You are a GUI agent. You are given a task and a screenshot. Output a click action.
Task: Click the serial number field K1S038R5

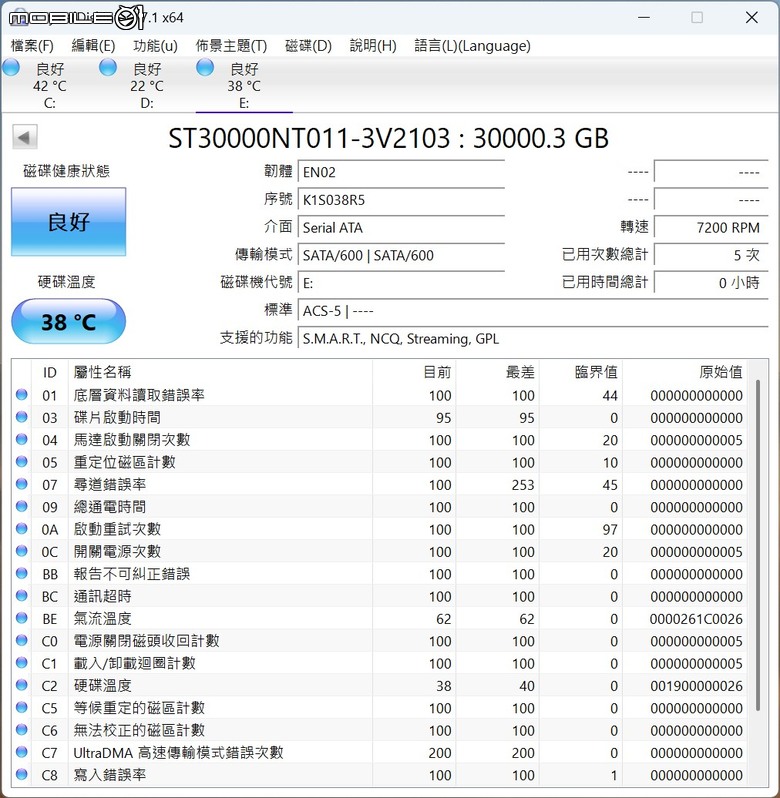coord(401,200)
